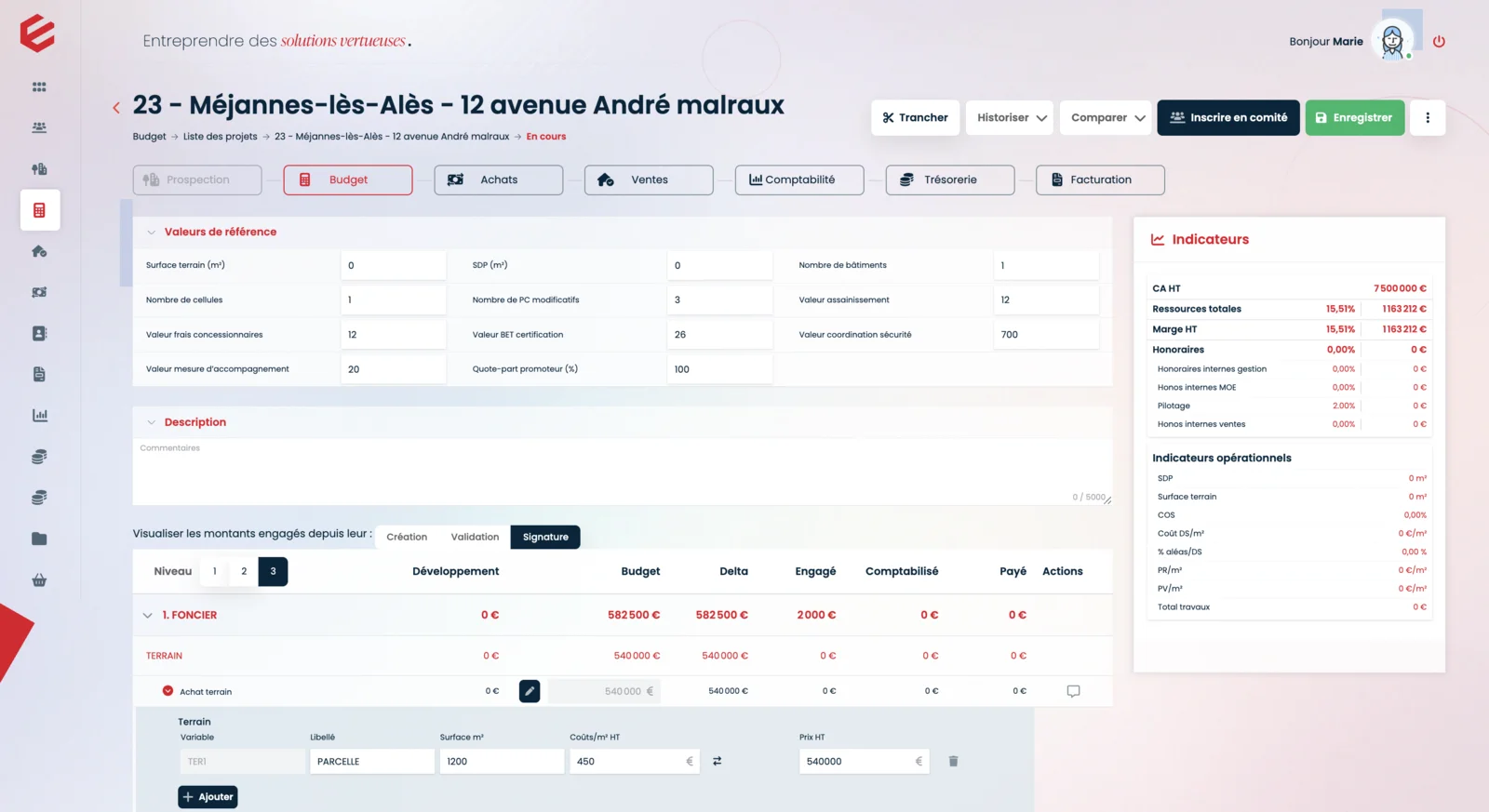Click the pencil edit icon on Achat terrain
Viewport: 1489px width, 812px height.
point(530,691)
